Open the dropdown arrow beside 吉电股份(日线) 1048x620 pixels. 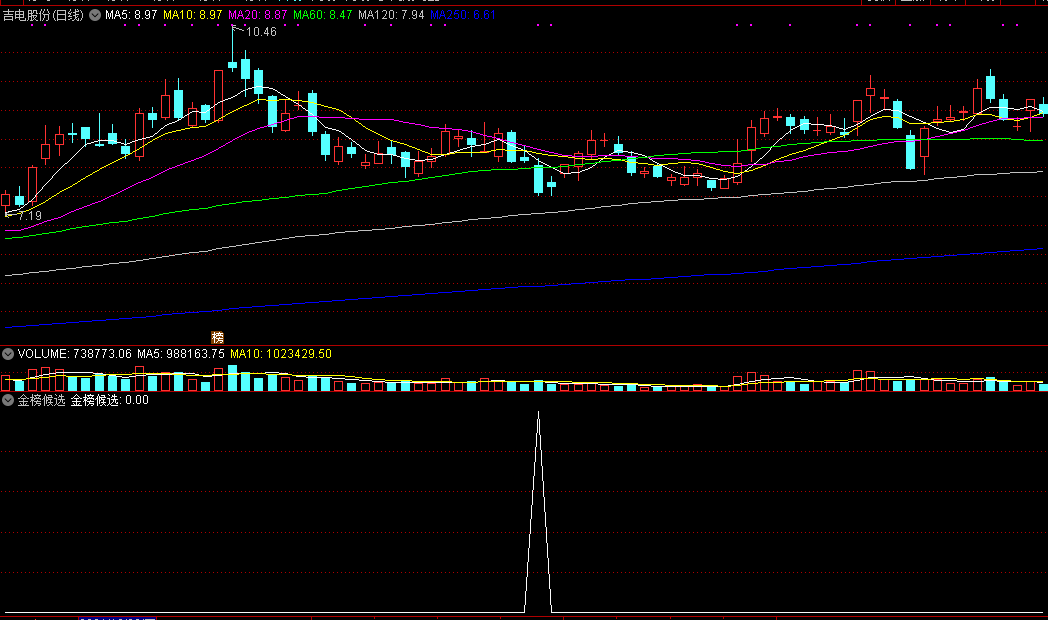point(95,15)
